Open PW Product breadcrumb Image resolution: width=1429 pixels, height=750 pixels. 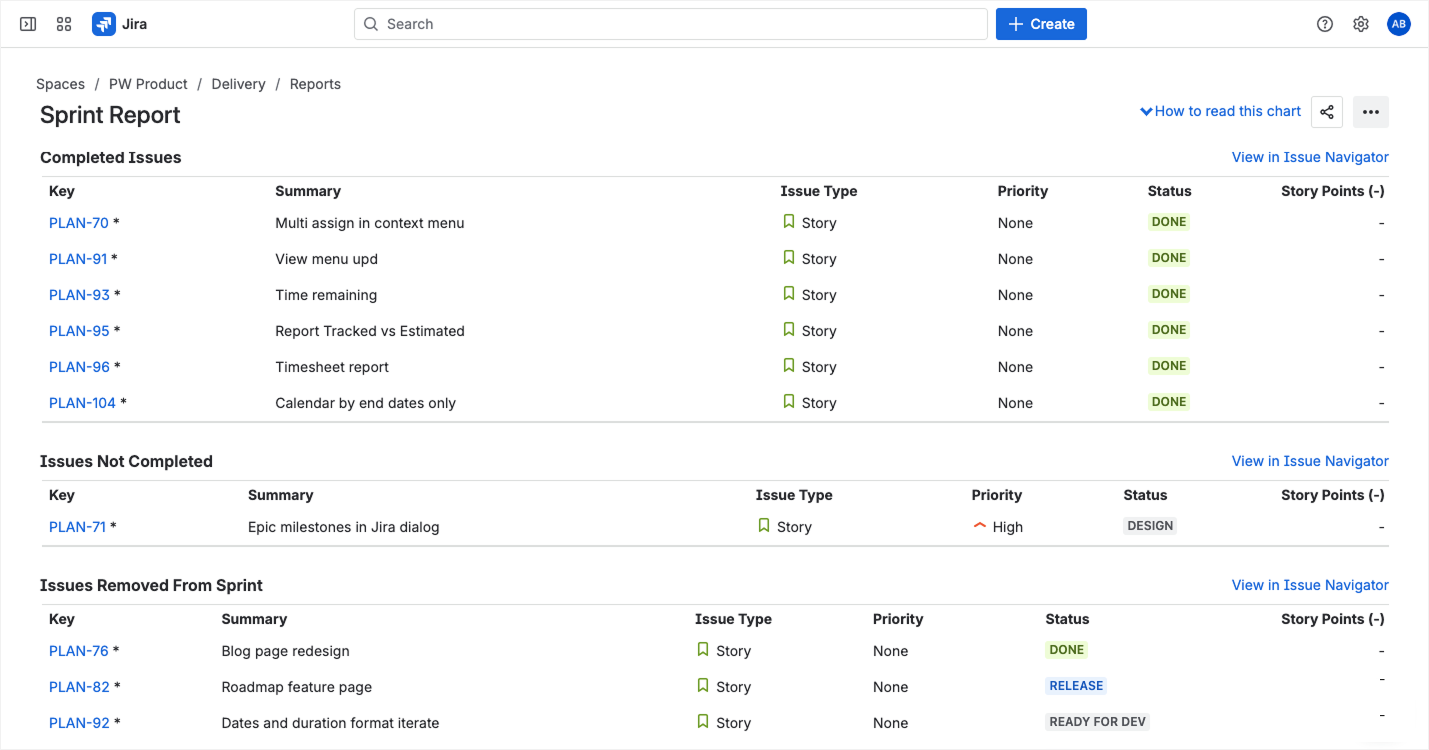pyautogui.click(x=148, y=84)
